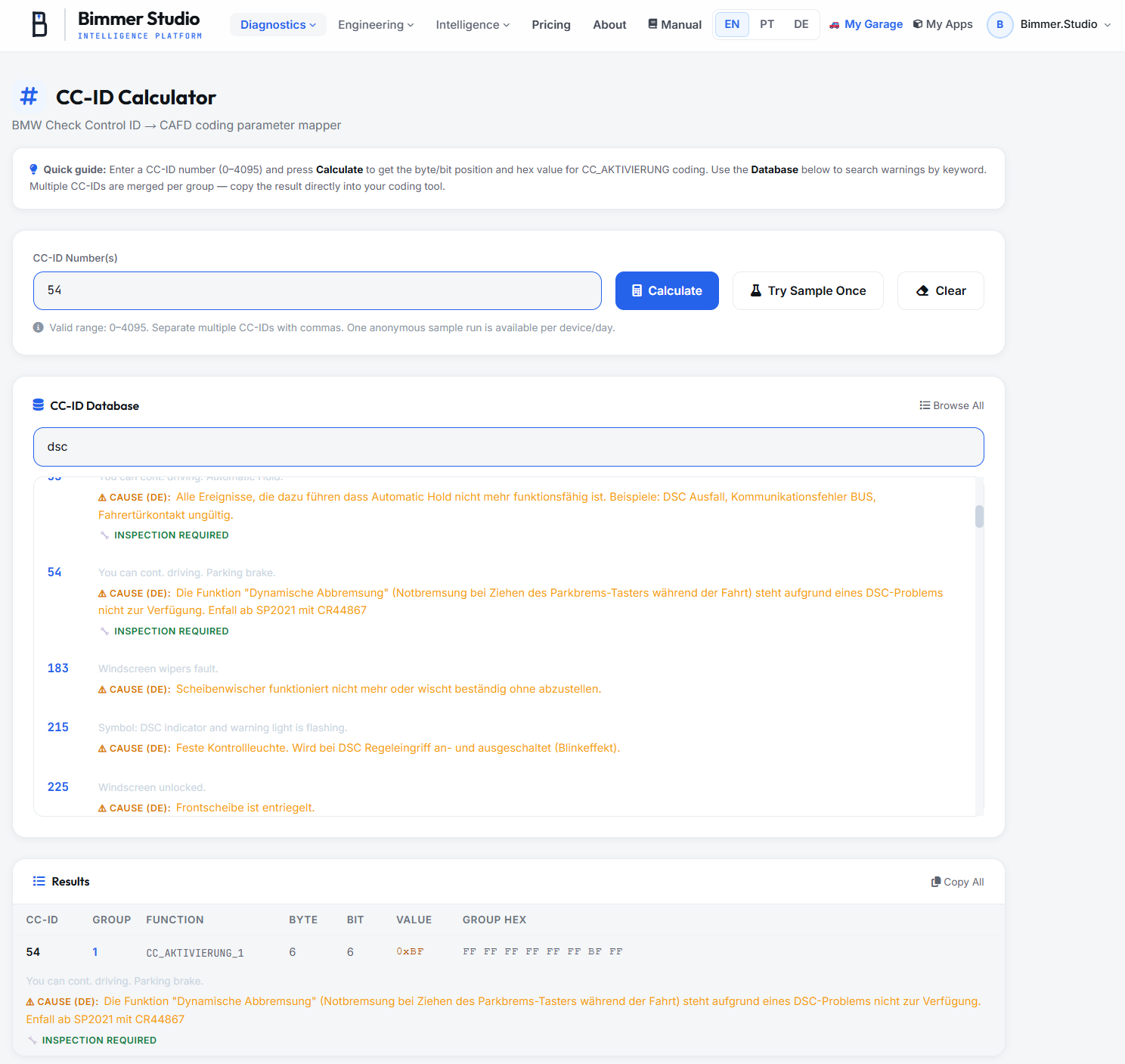This screenshot has height=1064, width=1125.
Task: Expand the Intelligence menu
Action: (x=473, y=25)
